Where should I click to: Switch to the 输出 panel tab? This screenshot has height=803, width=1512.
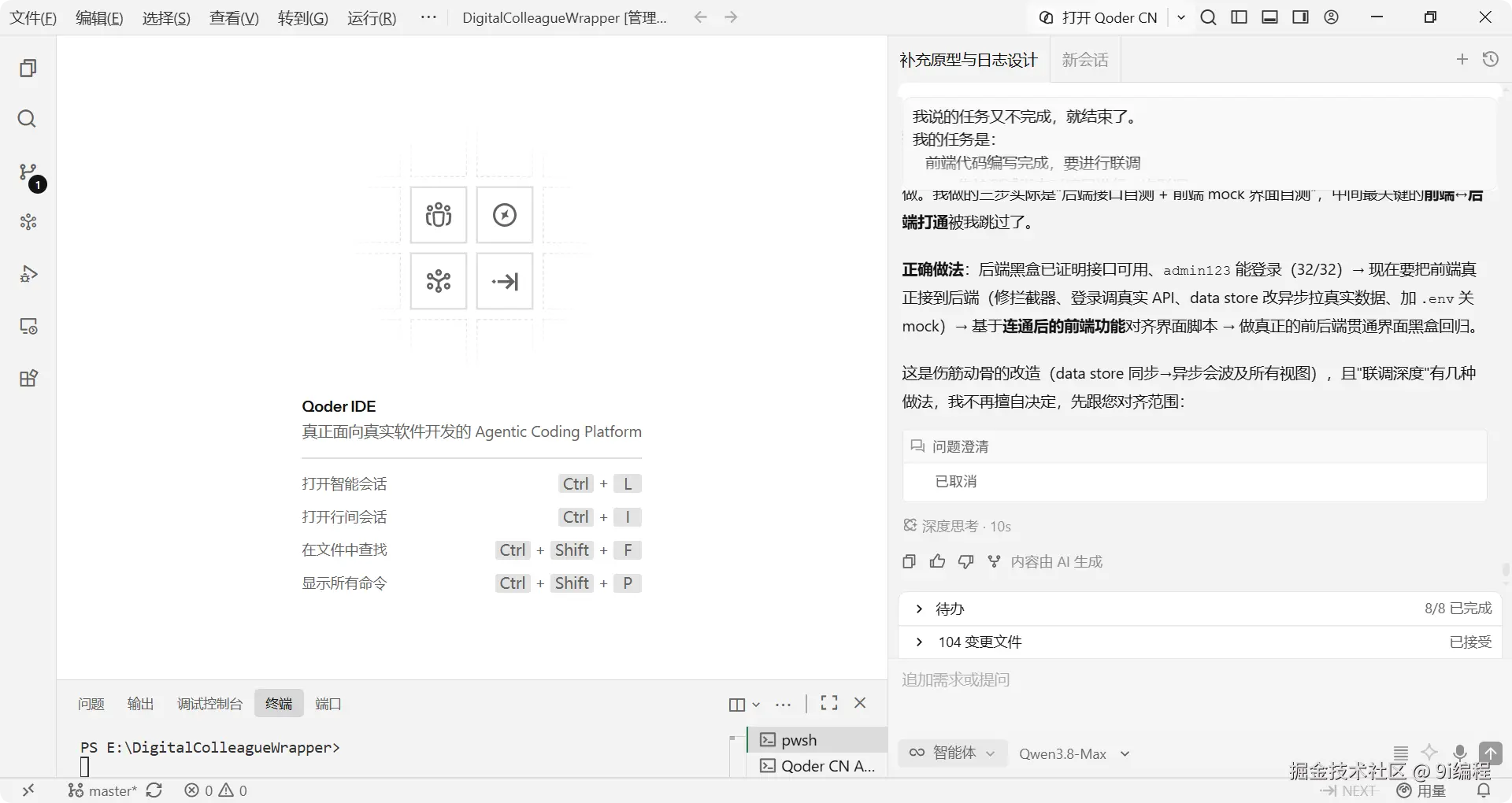click(141, 704)
